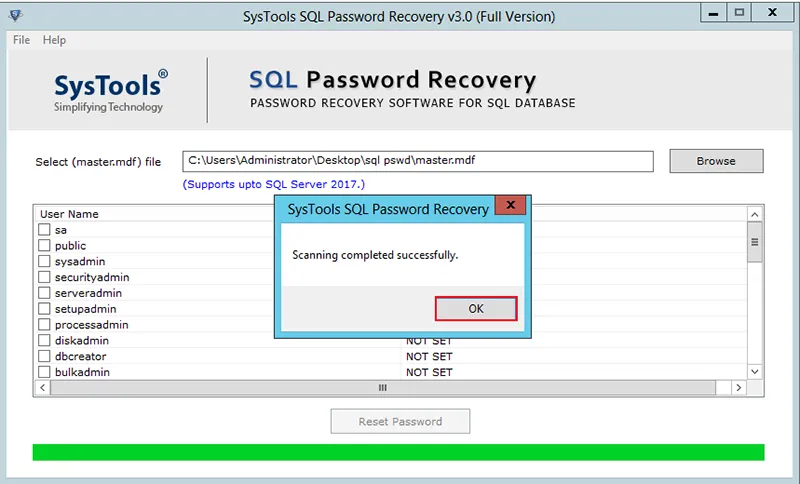Click the SysTools logo

click(110, 90)
